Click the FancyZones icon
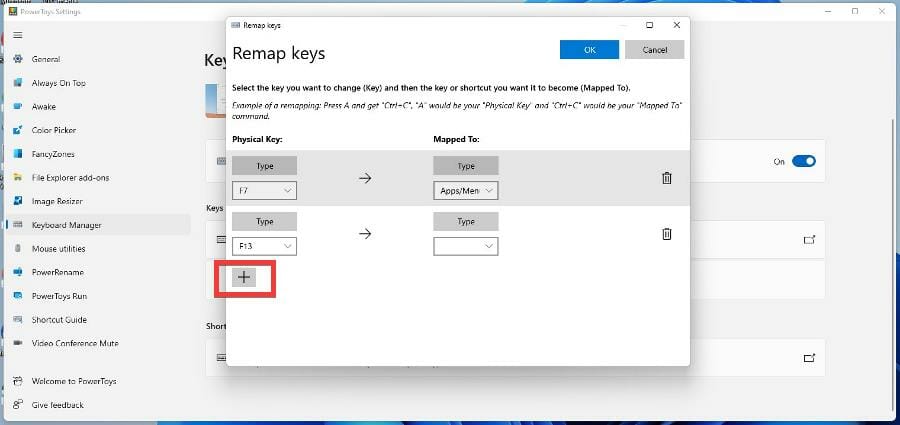900x425 pixels. [18, 154]
